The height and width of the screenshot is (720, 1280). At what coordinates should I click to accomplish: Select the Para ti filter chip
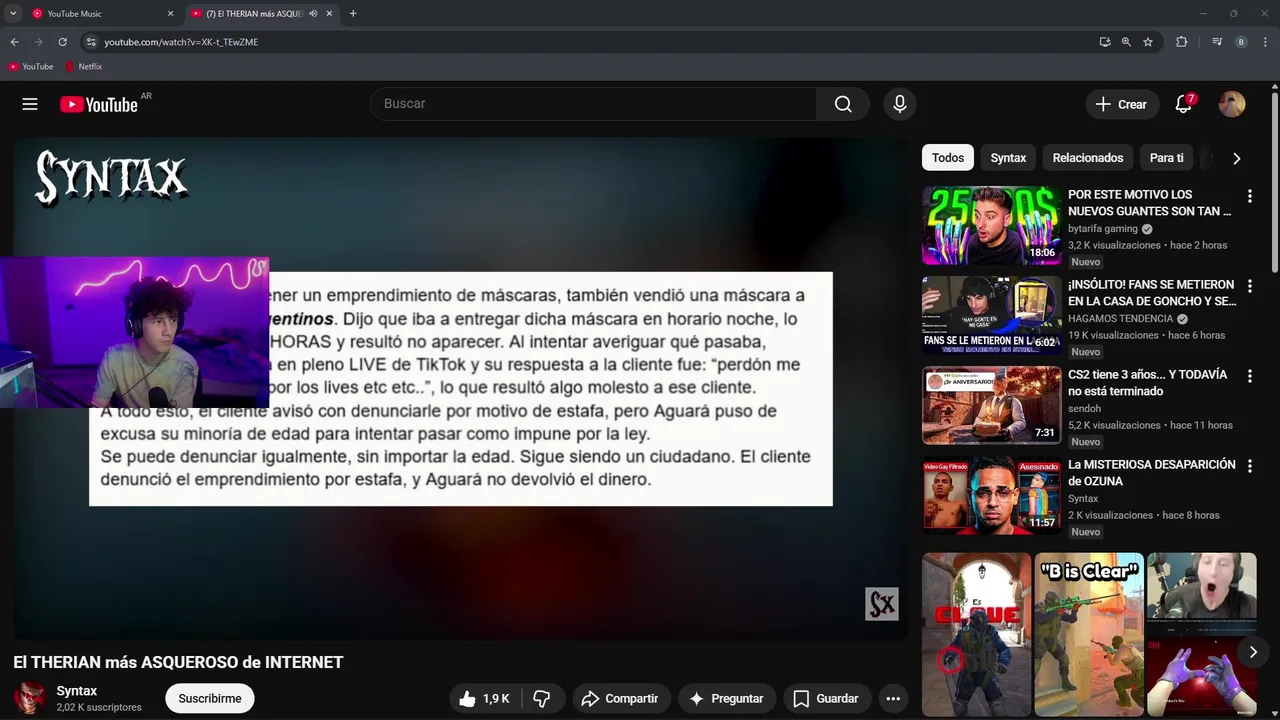click(x=1166, y=158)
